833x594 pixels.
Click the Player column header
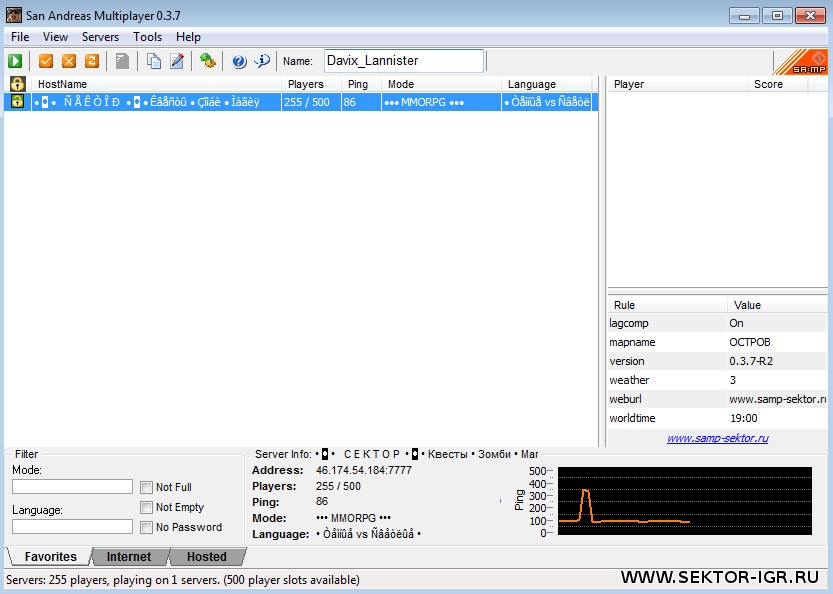click(677, 84)
